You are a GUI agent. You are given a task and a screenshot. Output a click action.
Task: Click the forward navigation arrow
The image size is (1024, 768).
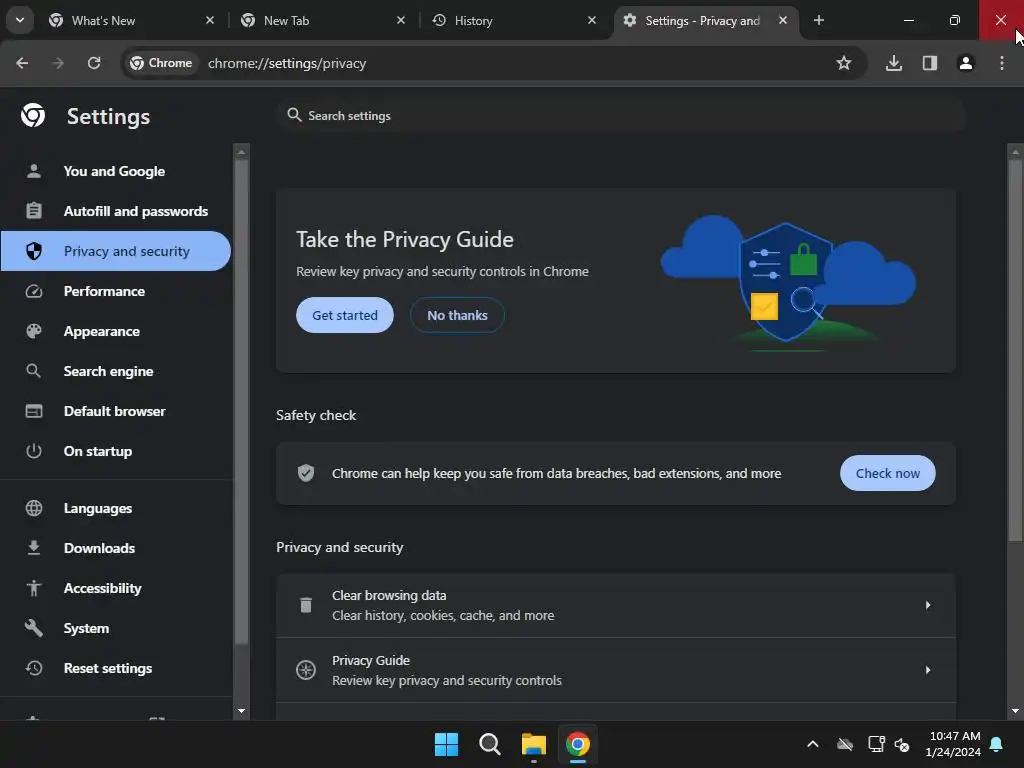pos(58,63)
